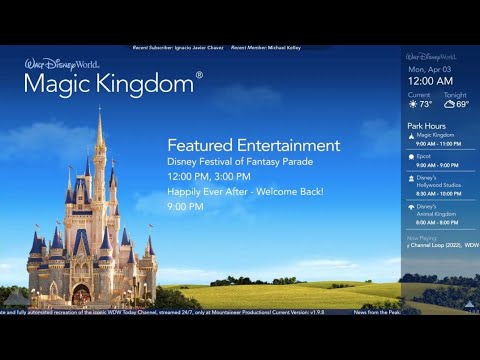Click the 69° tonight temperature
Viewport: 480px width, 360px height.
(x=462, y=104)
